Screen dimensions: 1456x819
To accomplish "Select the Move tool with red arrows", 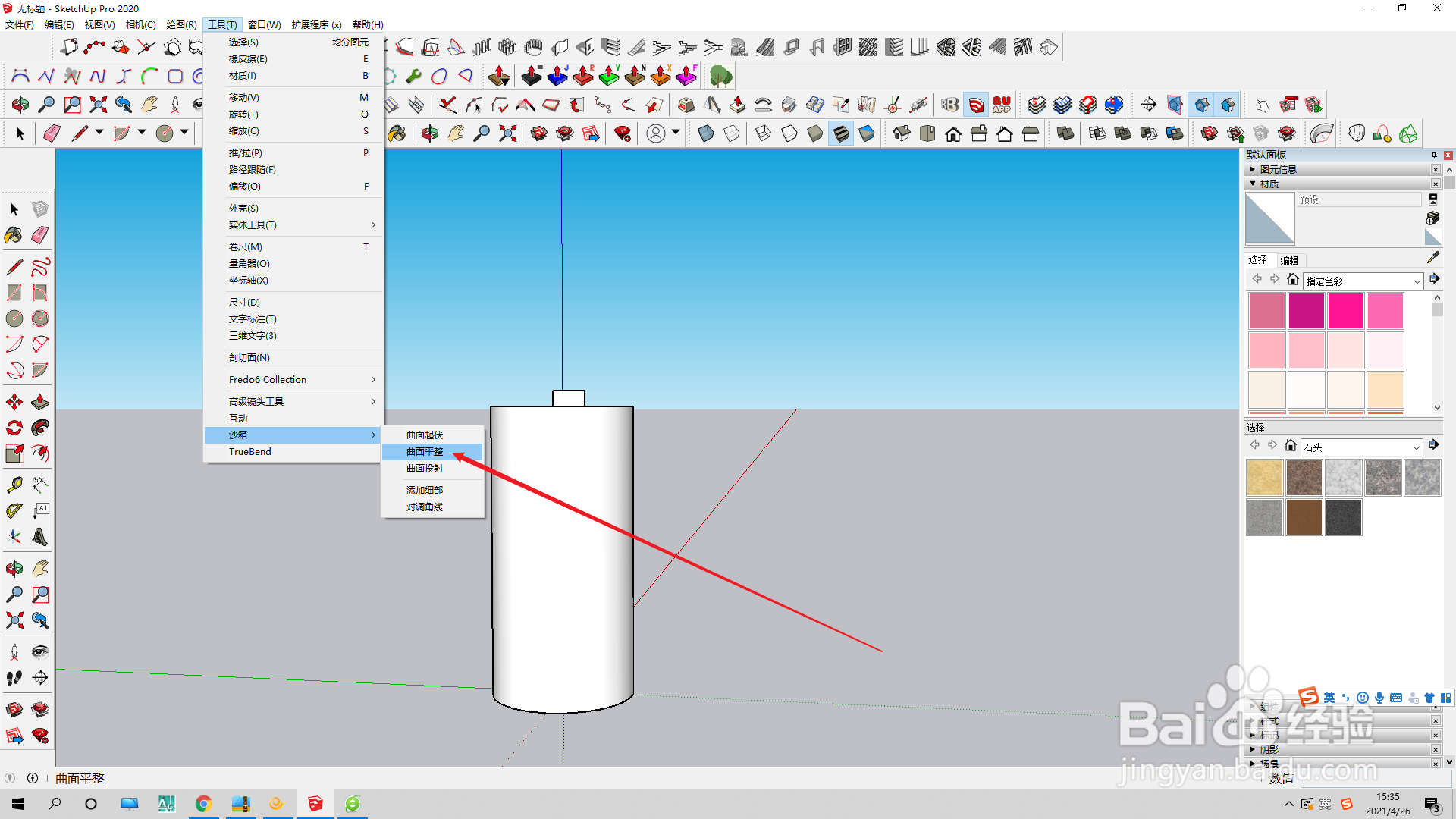I will 14,402.
